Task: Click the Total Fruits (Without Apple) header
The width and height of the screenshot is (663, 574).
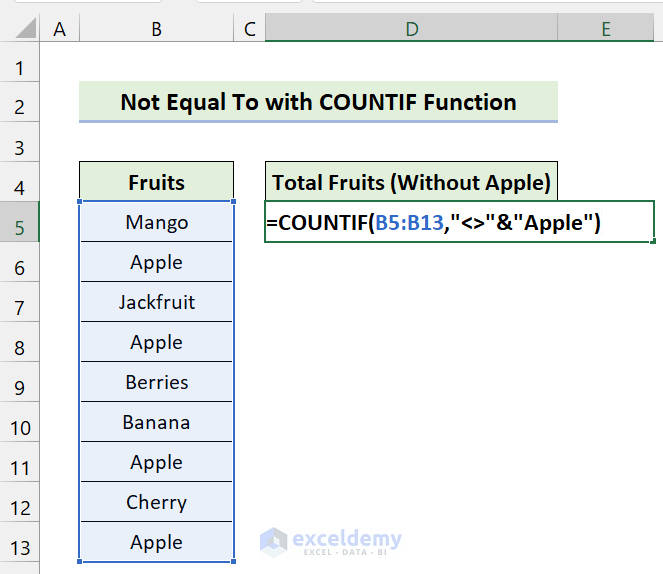Action: pos(411,182)
